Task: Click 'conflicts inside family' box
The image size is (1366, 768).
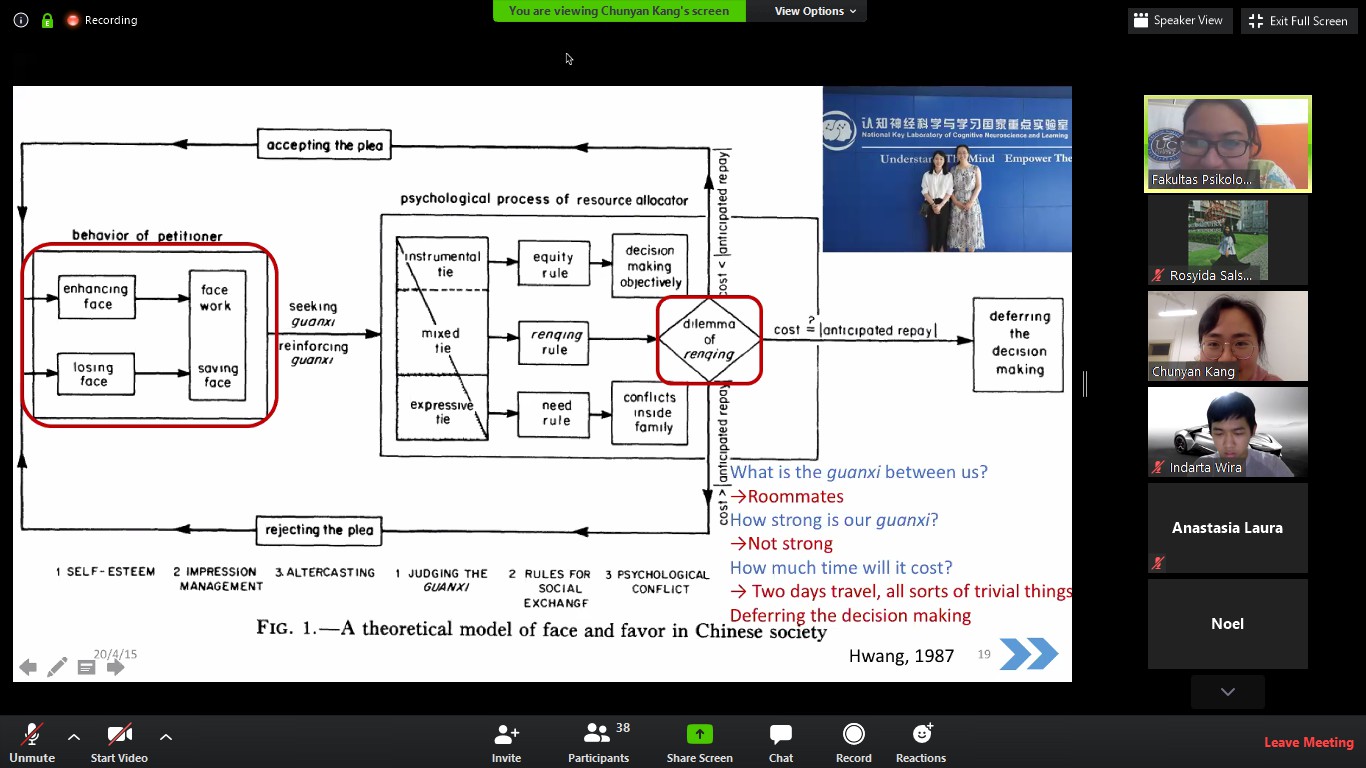Action: pyautogui.click(x=649, y=412)
